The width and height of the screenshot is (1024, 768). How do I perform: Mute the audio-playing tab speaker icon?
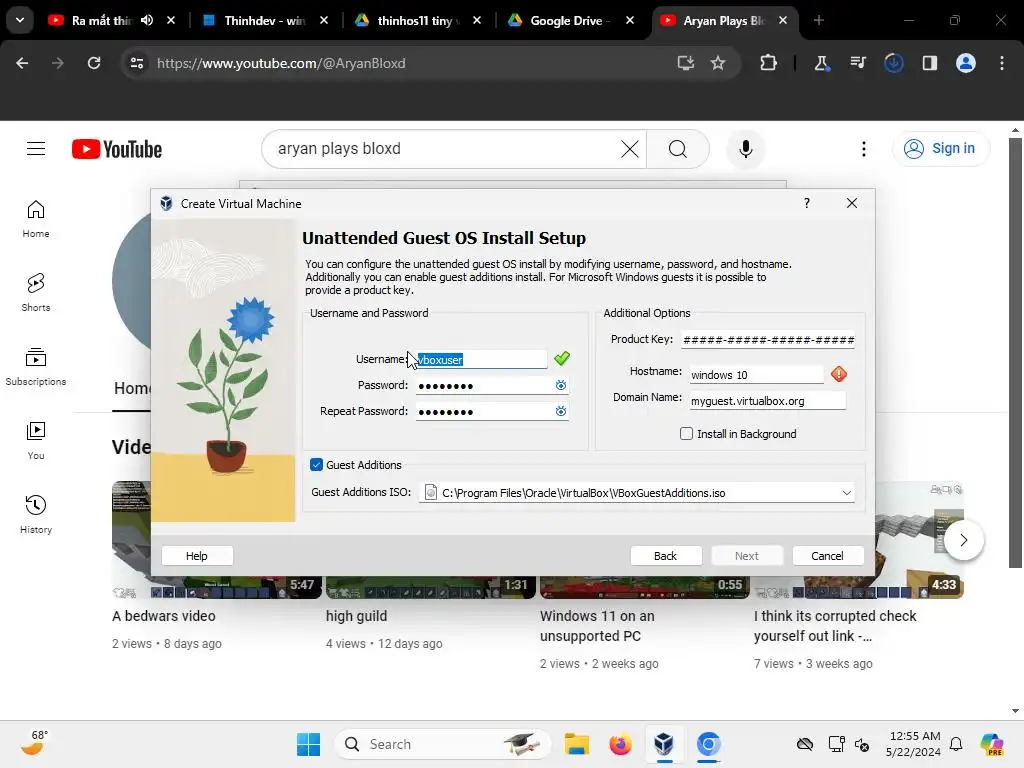147,20
